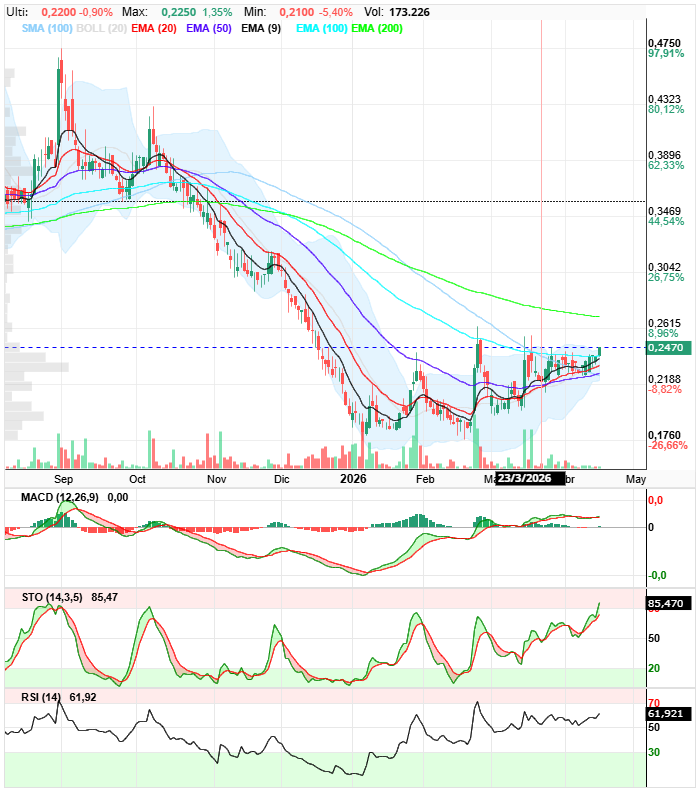Click the 0,2470 current price tag
Screen dimensions: 700x792
click(668, 348)
